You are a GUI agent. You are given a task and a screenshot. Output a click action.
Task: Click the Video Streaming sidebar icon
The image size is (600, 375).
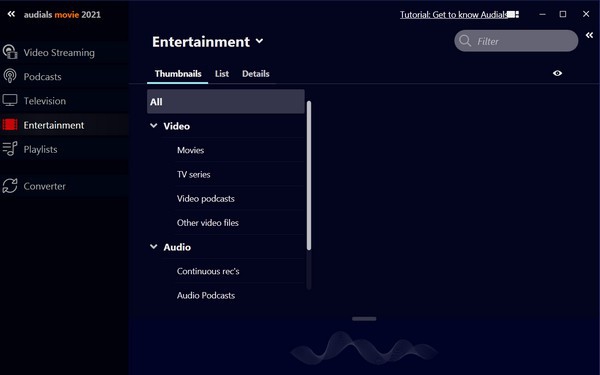click(x=10, y=52)
